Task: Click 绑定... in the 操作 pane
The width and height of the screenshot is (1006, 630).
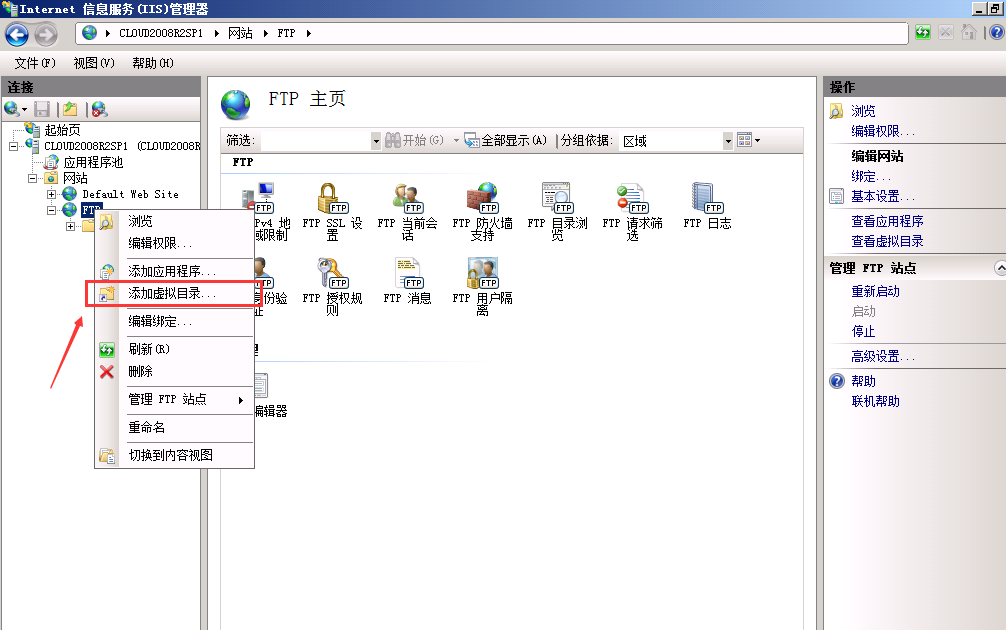Action: tap(871, 176)
